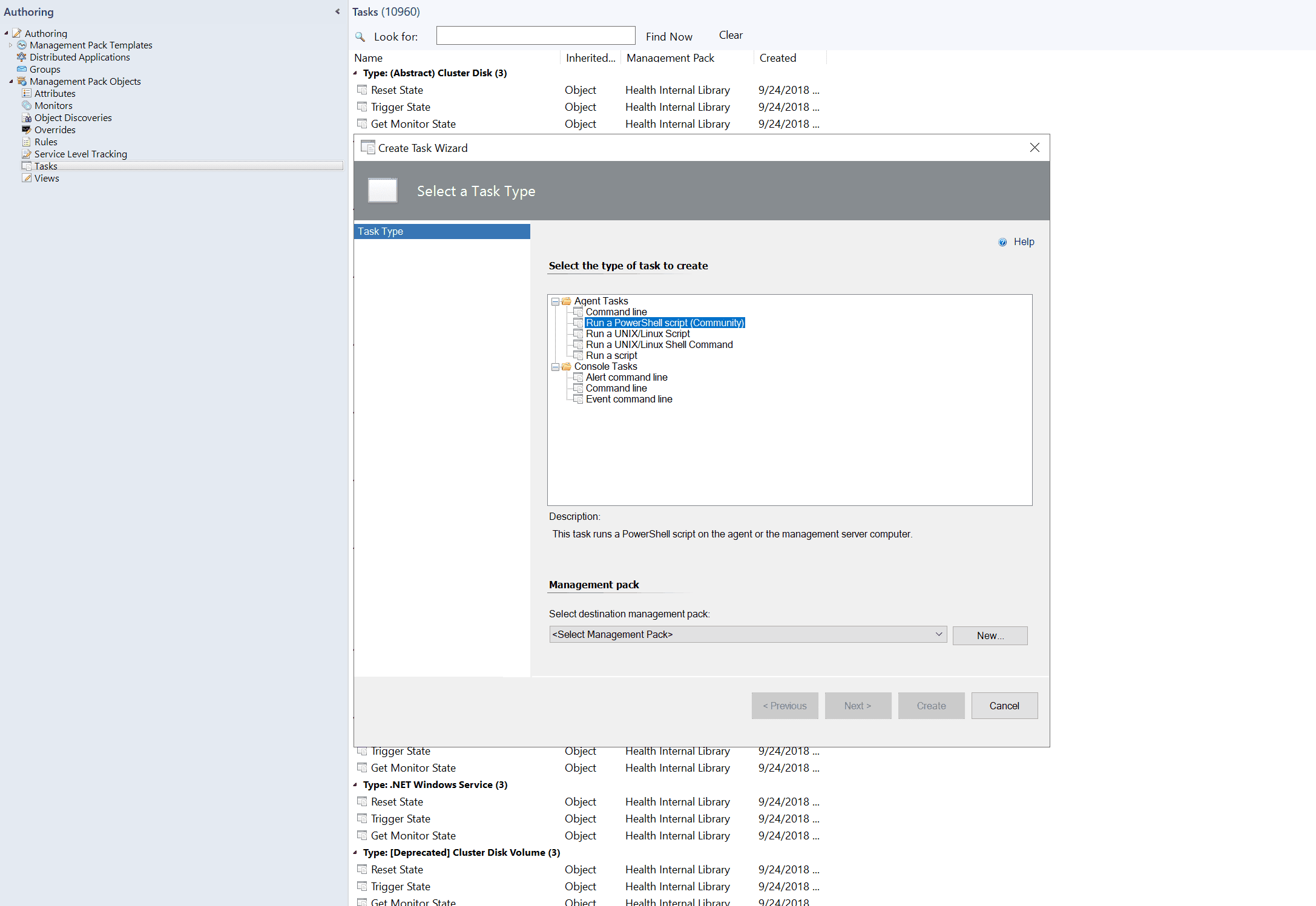Click the Monitors icon in Authoring tree

click(x=27, y=105)
